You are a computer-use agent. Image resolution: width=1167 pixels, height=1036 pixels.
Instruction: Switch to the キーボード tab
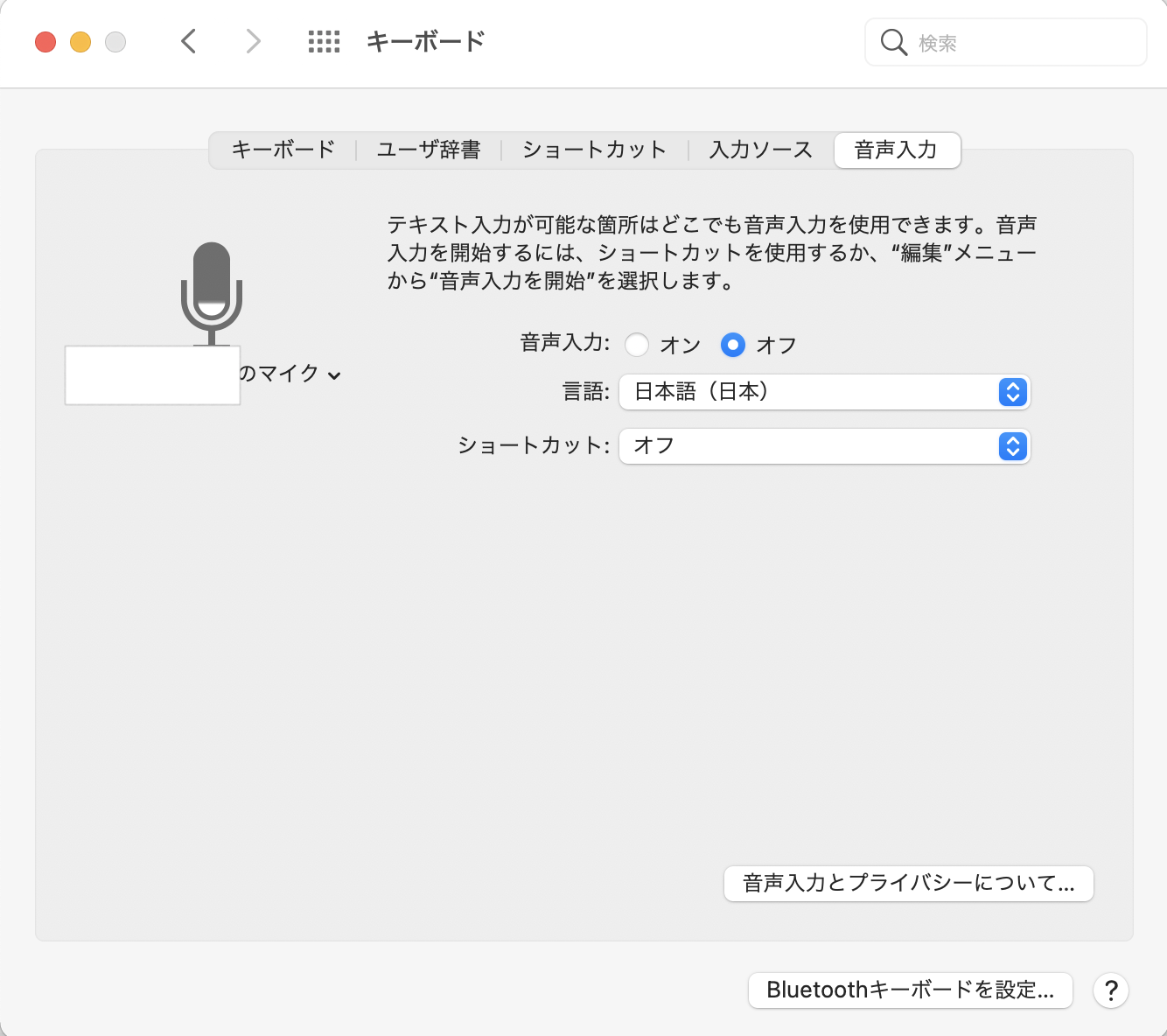tap(283, 150)
